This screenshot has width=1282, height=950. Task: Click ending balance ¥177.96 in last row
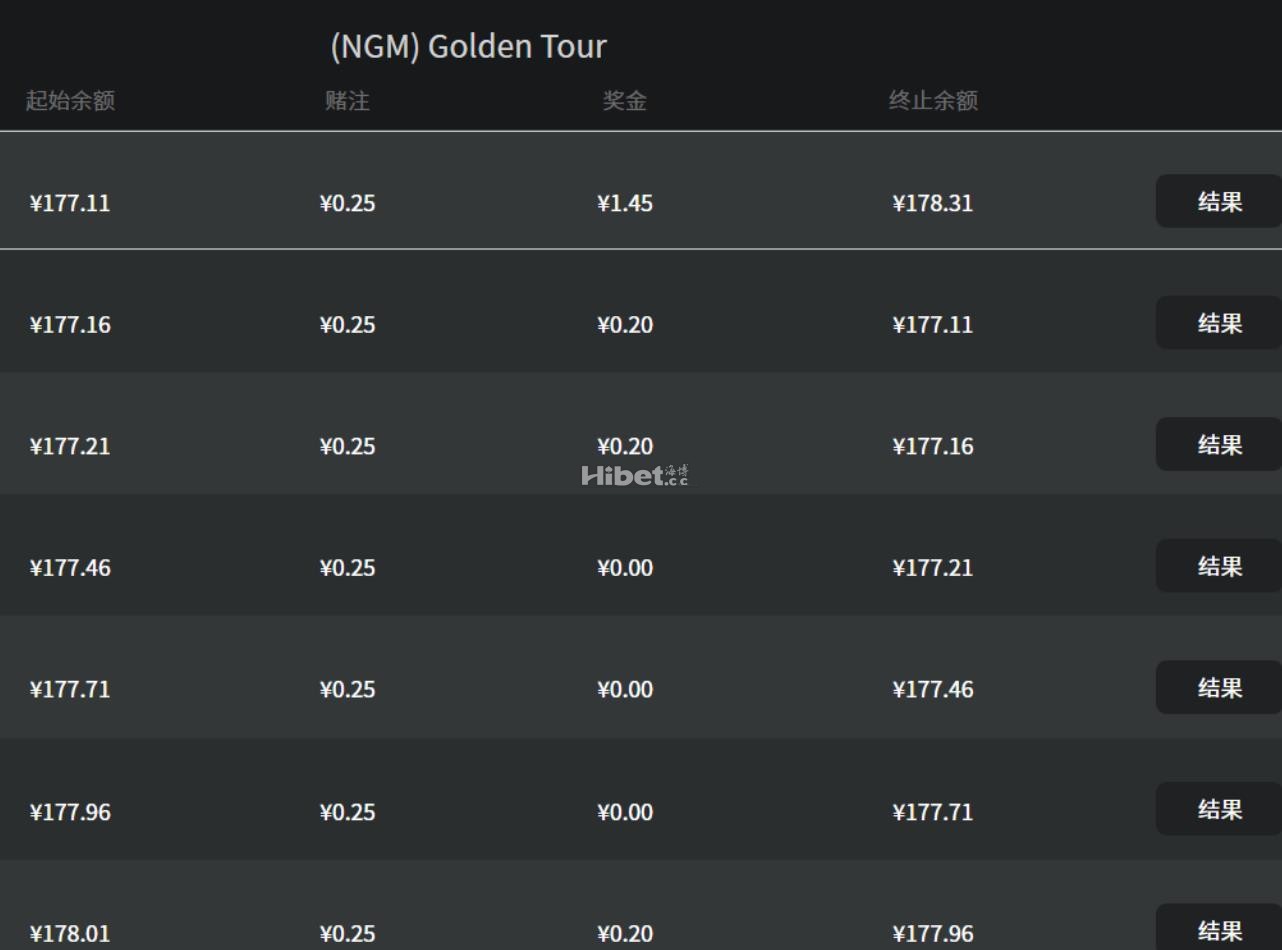pos(932,934)
